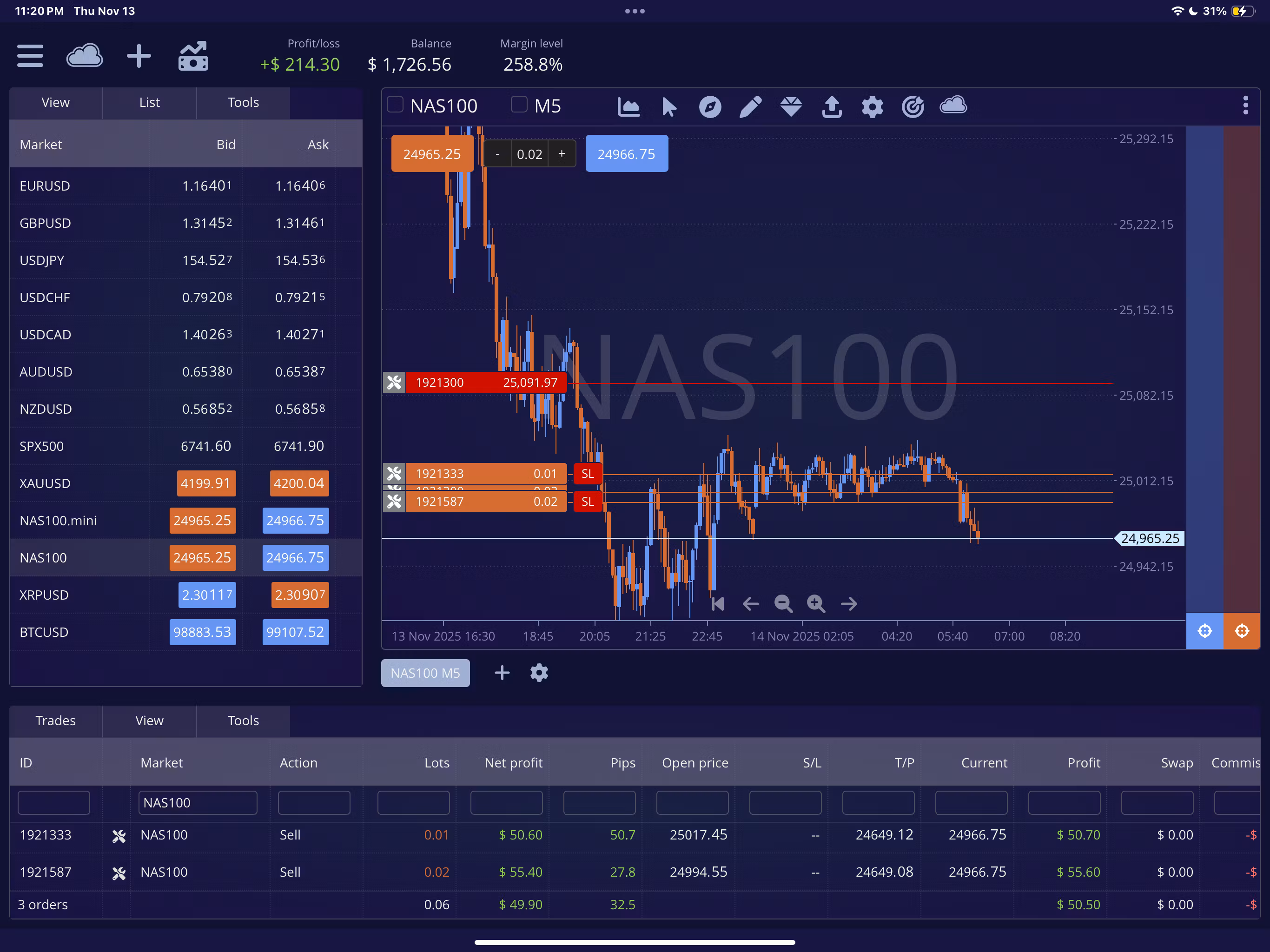Zoom out the chart
The image size is (1270, 952).
[x=783, y=603]
